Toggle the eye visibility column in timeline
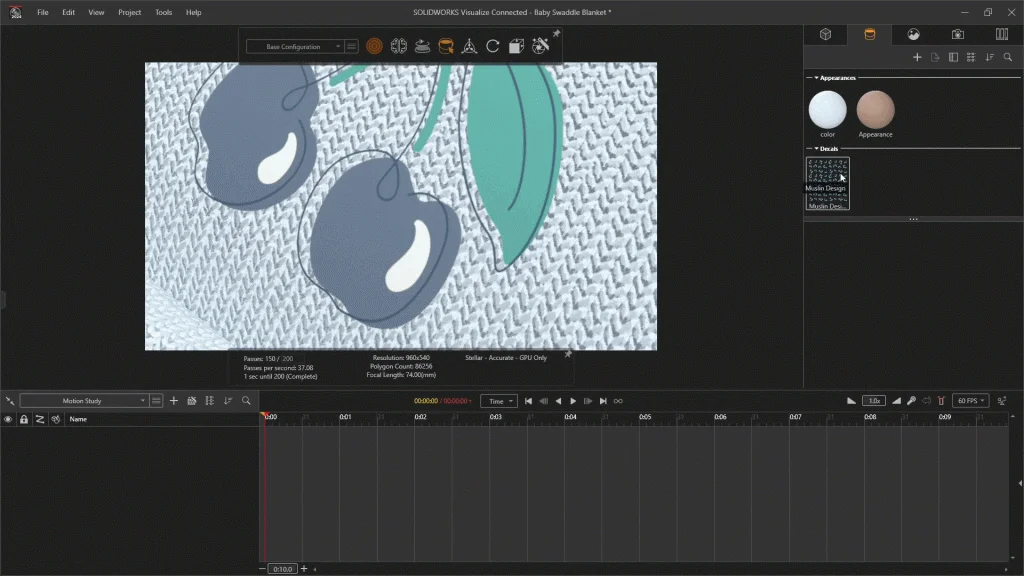1024x576 pixels. 8,419
